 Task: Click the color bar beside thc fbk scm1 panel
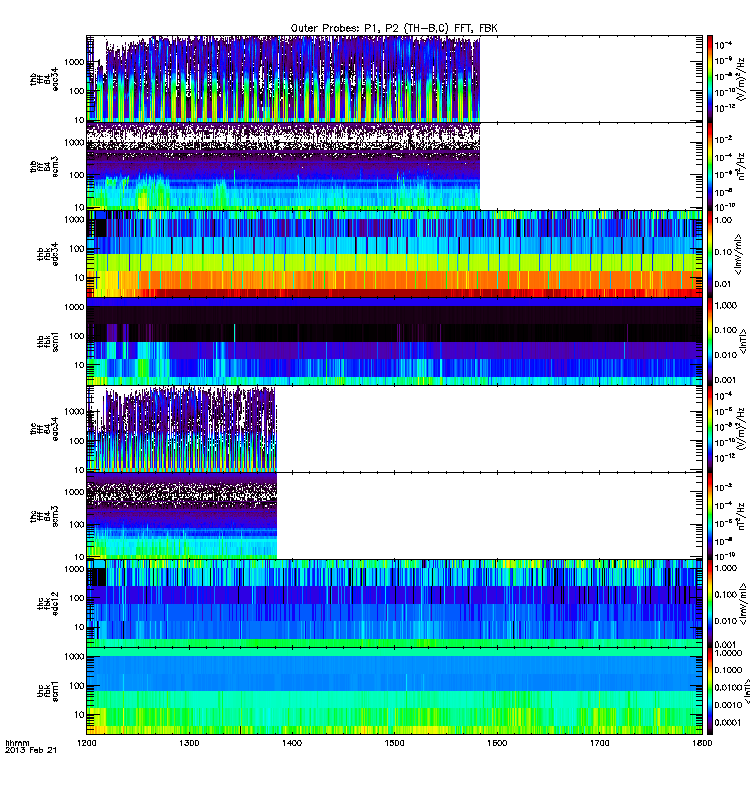click(x=710, y=691)
